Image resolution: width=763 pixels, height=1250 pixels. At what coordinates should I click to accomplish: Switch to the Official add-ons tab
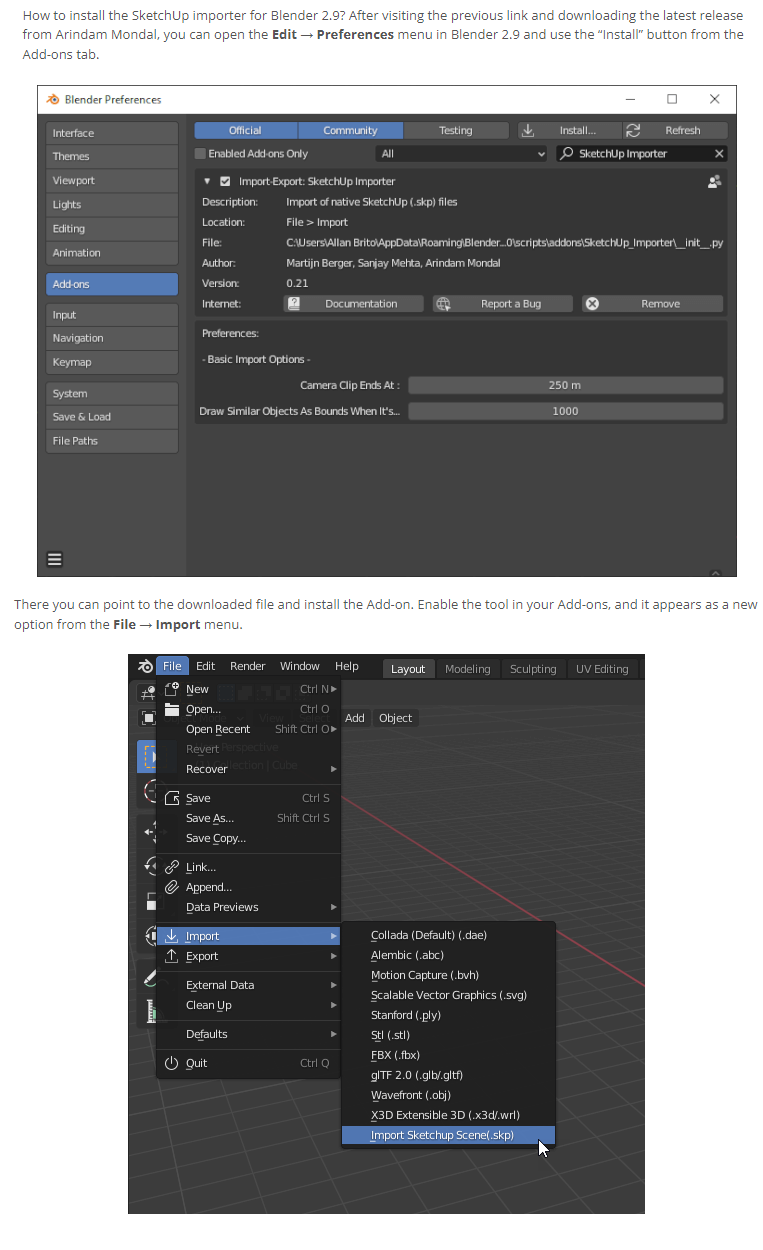245,130
